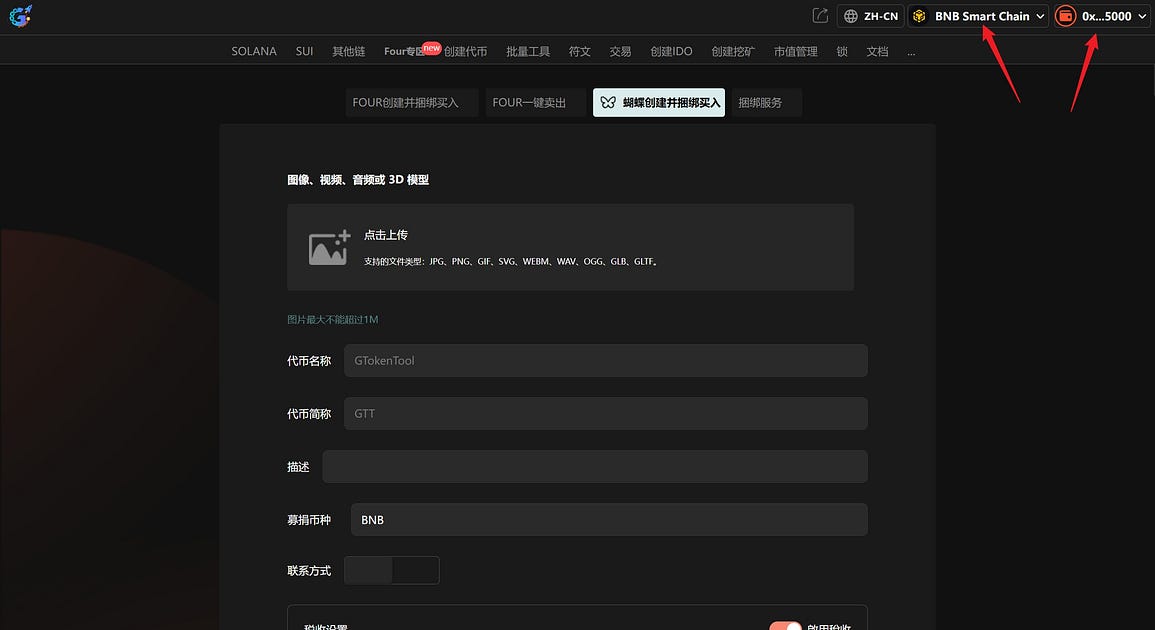The width and height of the screenshot is (1155, 630).
Task: Open the 创建IDO menu
Action: coord(671,52)
